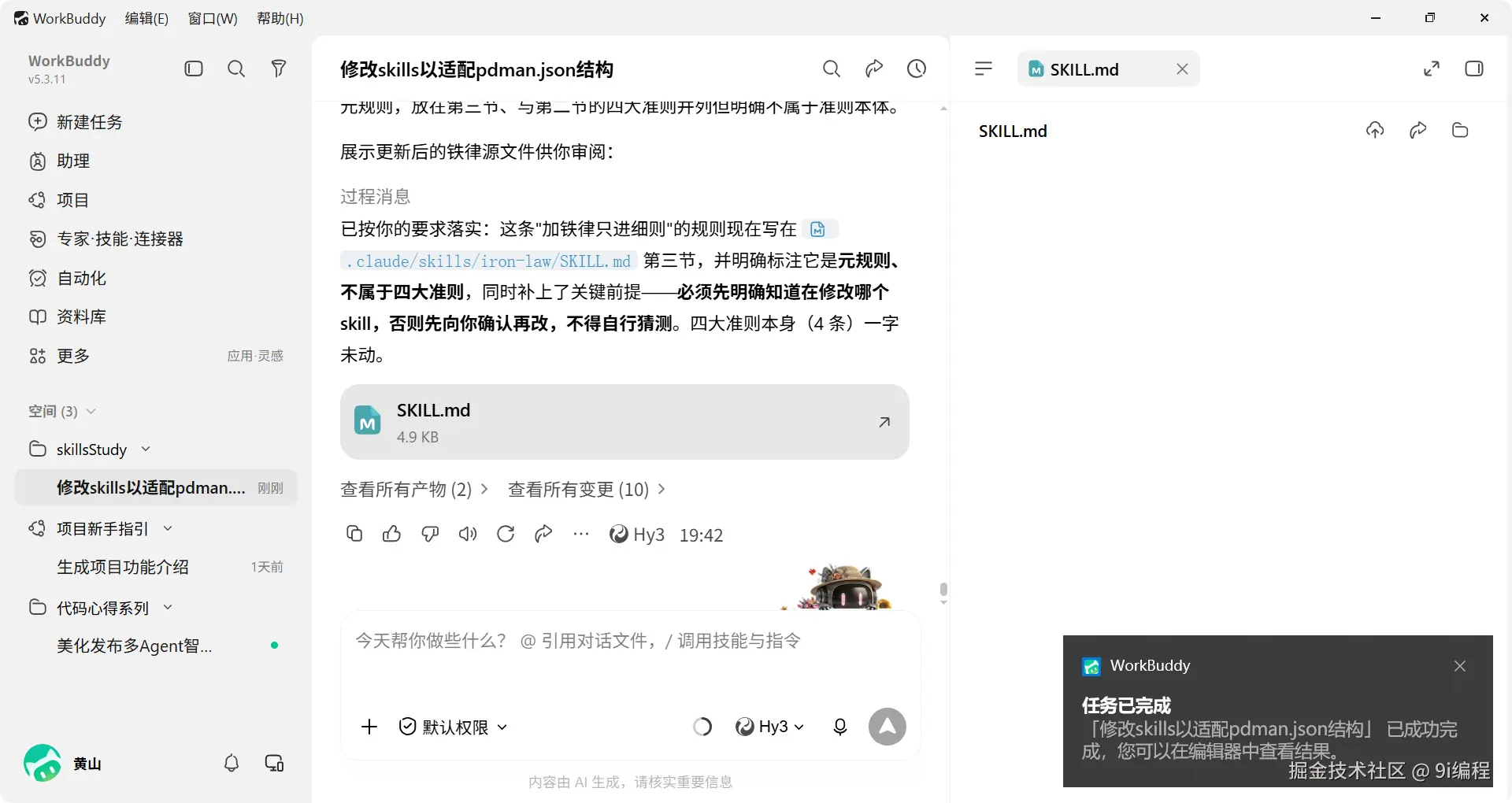Screen dimensions: 1512x803
Task: Toggle the sidebar panel icon near WorkBuddy
Action: 194,68
